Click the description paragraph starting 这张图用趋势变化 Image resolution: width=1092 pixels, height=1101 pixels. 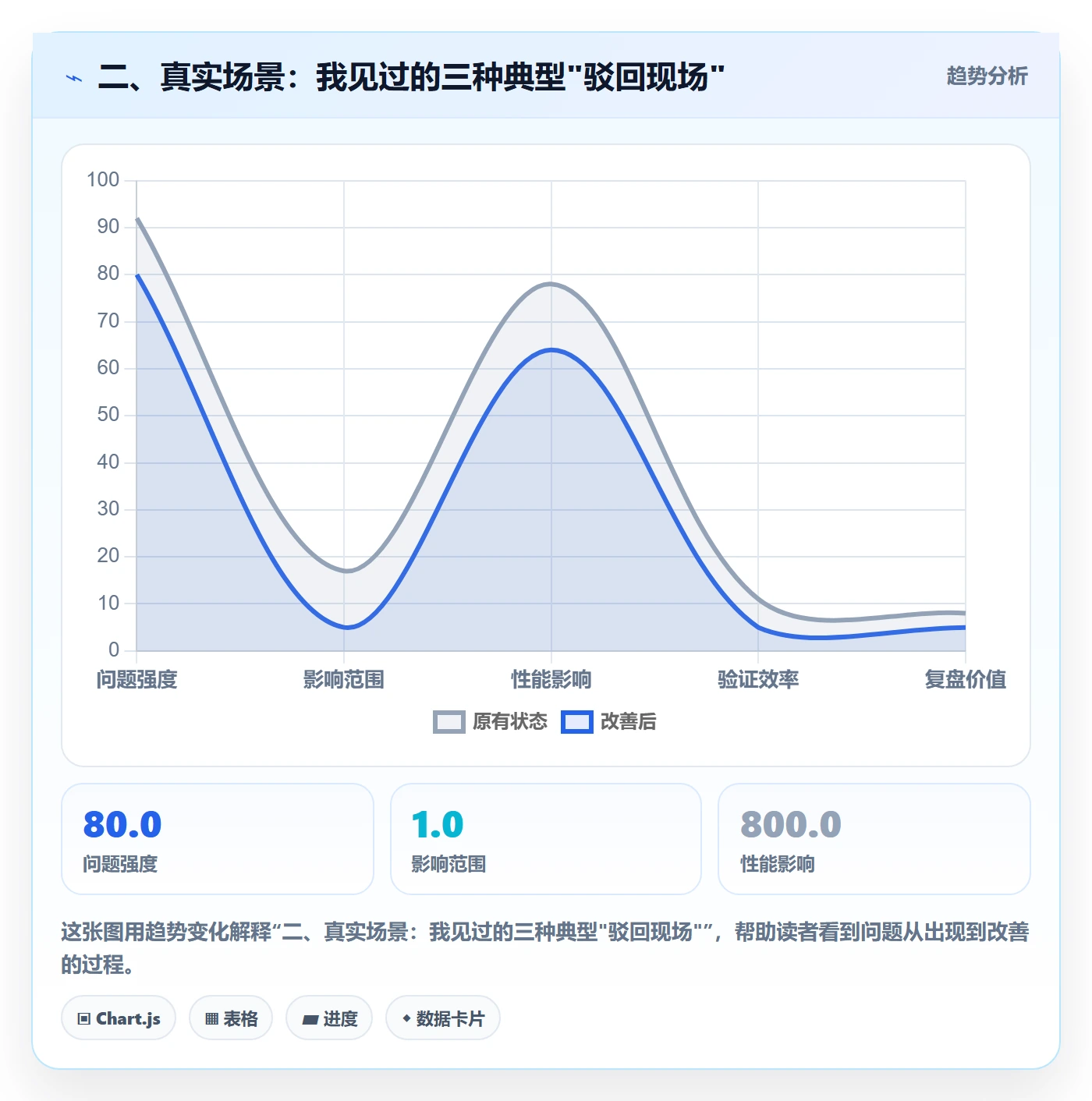coord(545,948)
